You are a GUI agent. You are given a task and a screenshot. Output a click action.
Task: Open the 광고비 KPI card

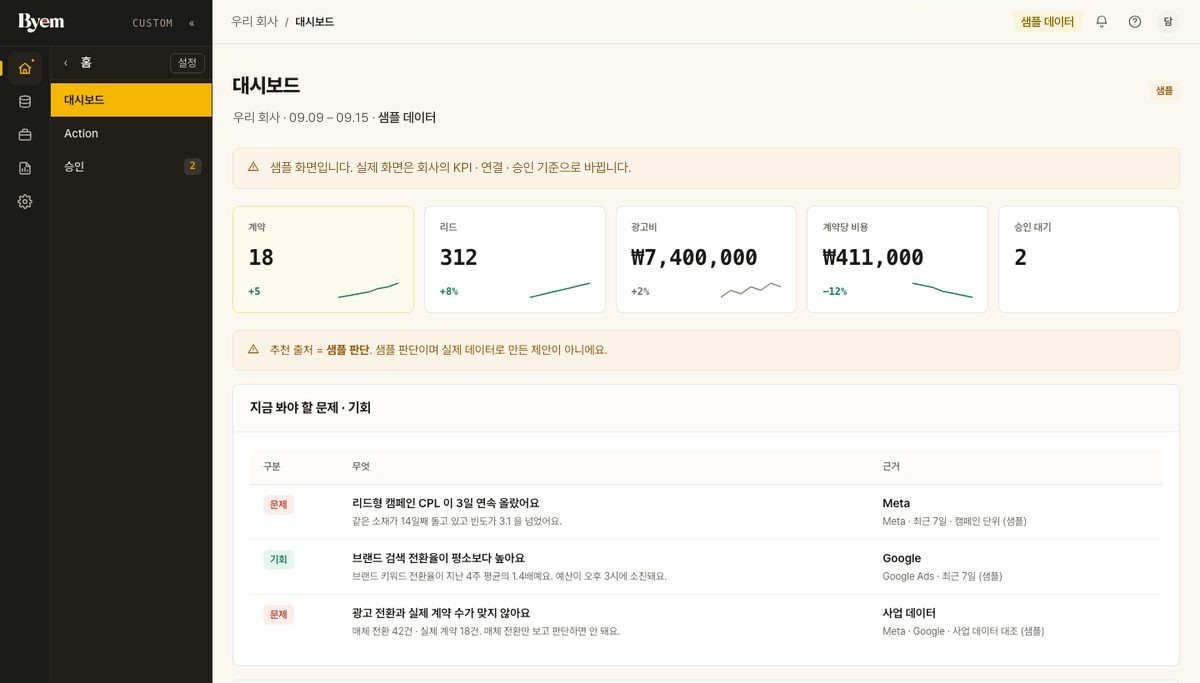(706, 259)
